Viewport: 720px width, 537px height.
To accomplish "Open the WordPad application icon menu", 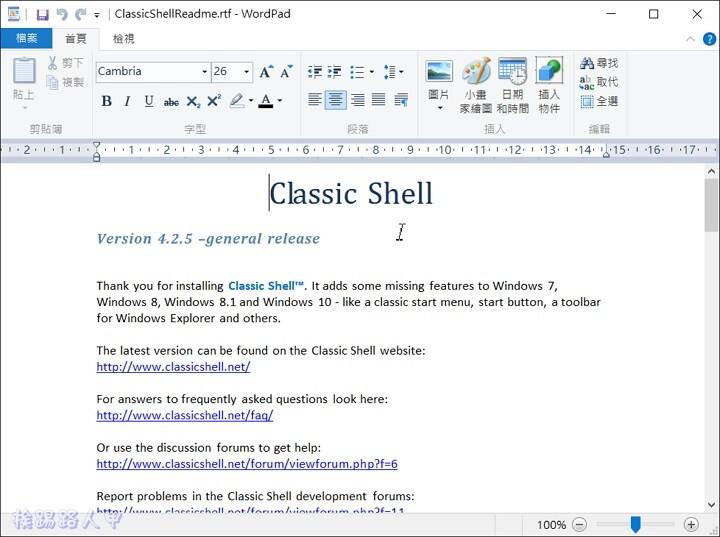I will [x=14, y=14].
